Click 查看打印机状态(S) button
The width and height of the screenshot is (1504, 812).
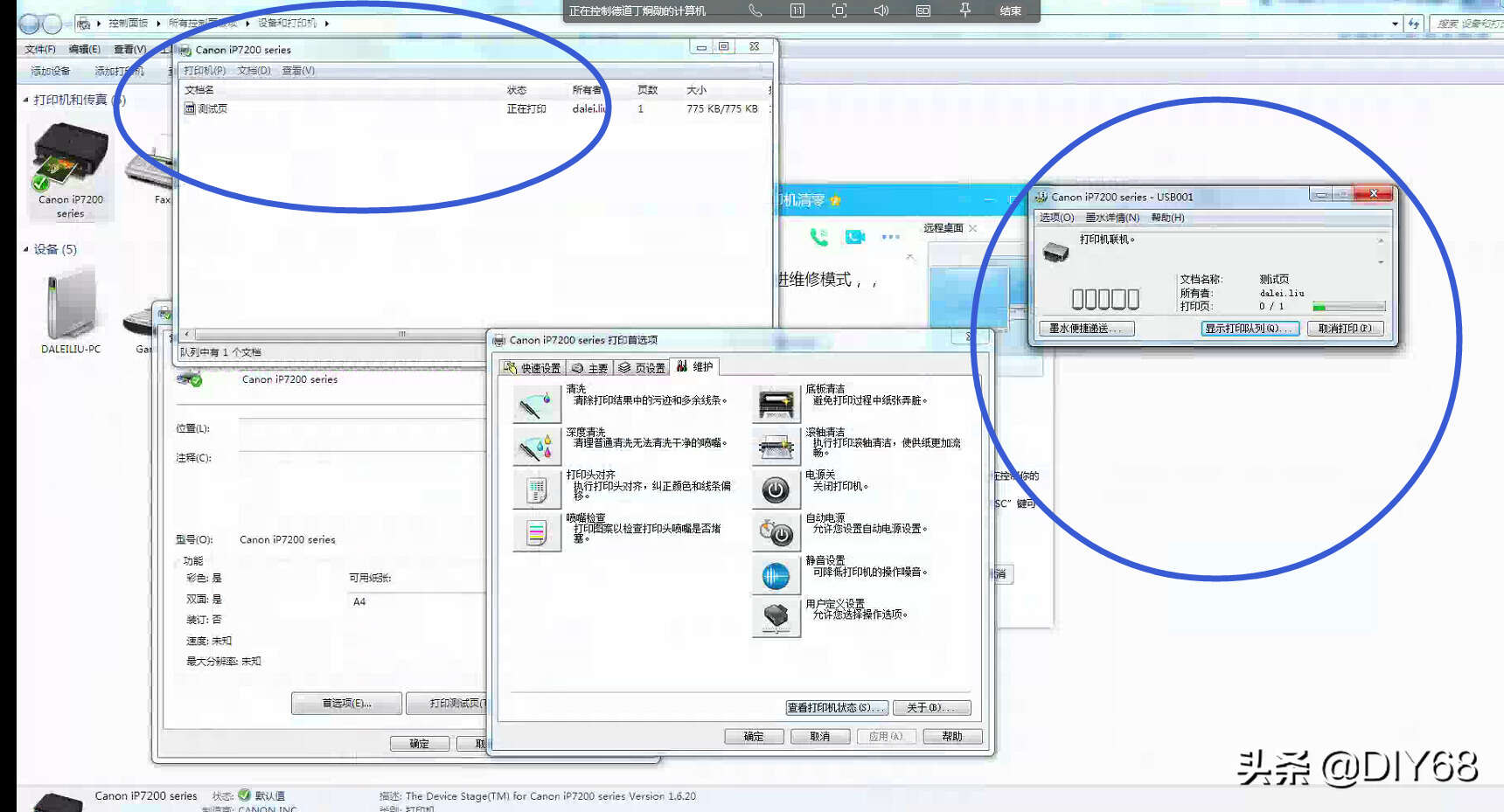click(x=837, y=708)
